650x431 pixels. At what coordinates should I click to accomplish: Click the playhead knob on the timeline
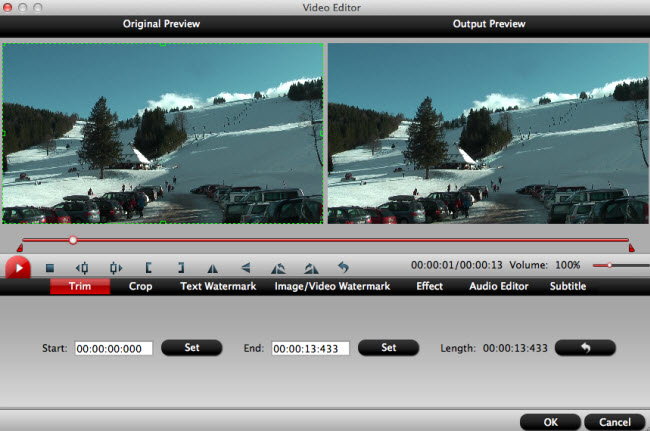click(73, 240)
